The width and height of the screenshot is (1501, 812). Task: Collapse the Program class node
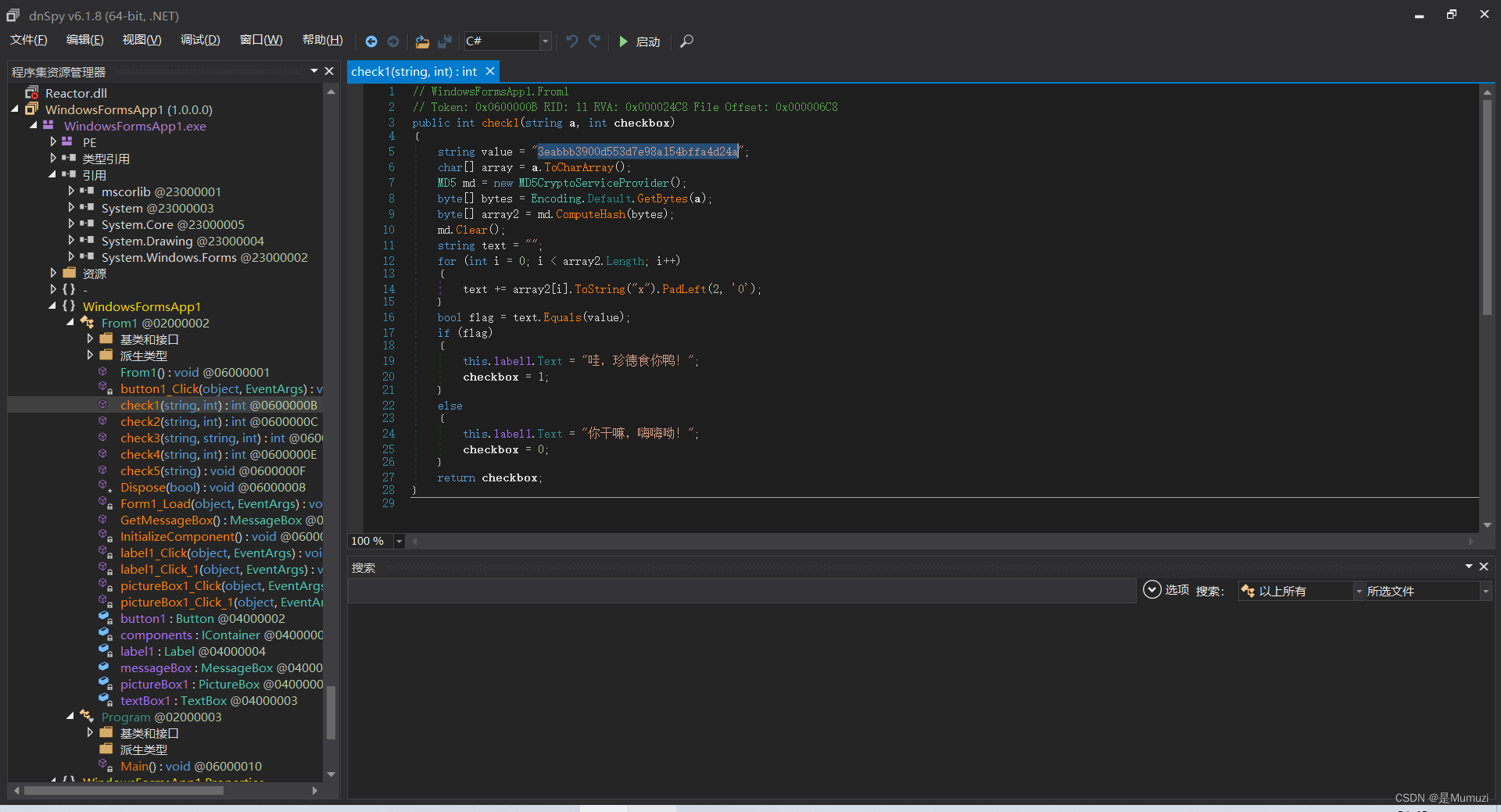click(71, 717)
